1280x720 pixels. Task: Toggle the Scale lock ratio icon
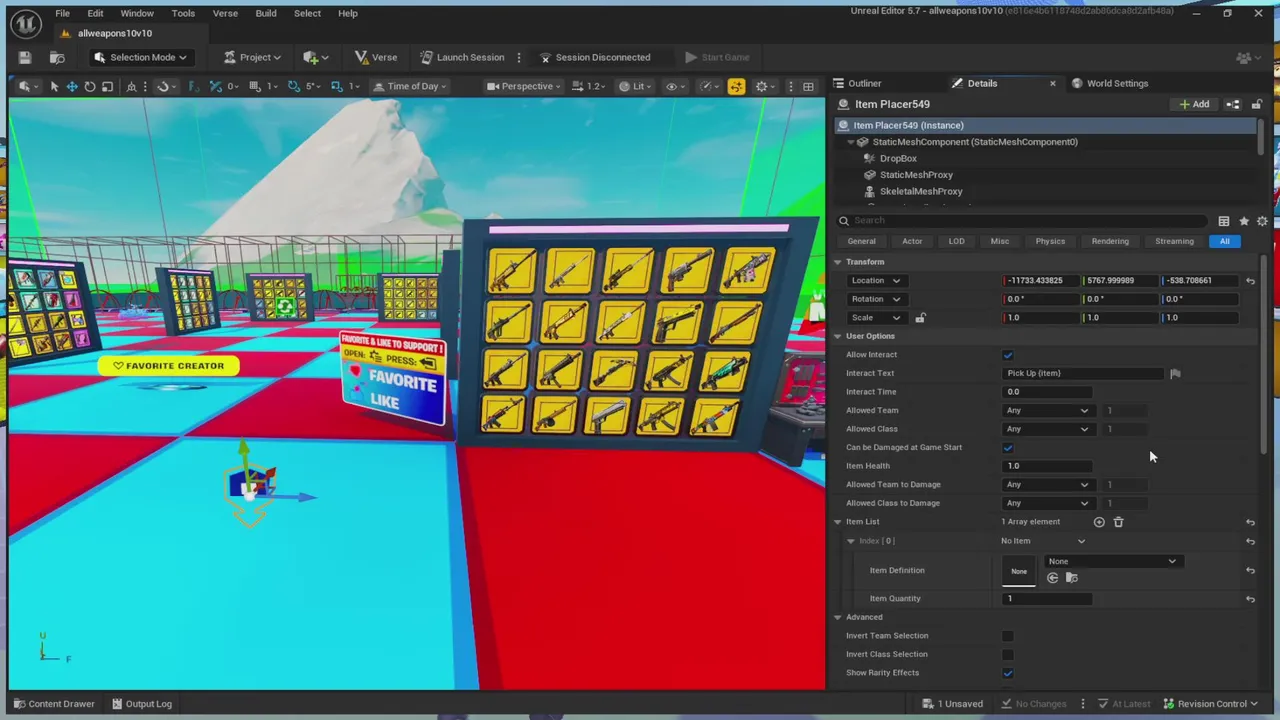[920, 318]
